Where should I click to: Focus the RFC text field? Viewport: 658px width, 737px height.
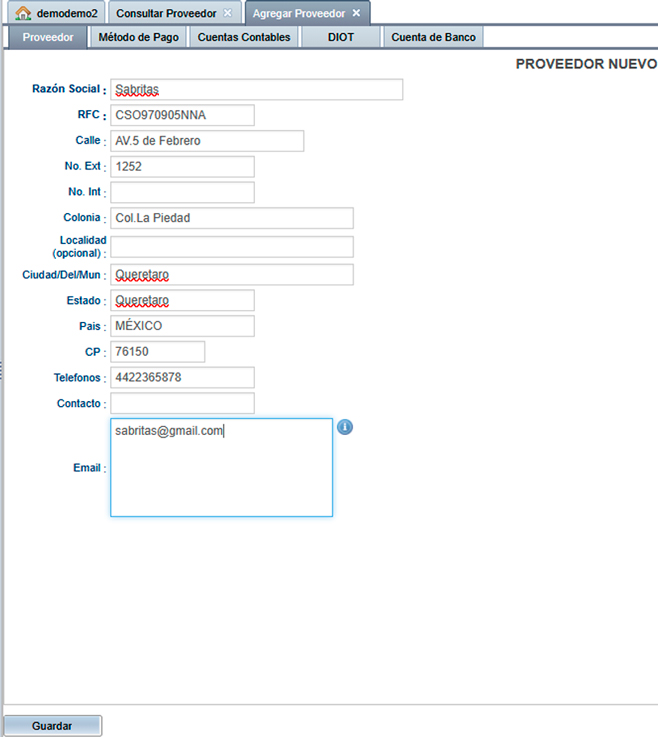[x=182, y=115]
